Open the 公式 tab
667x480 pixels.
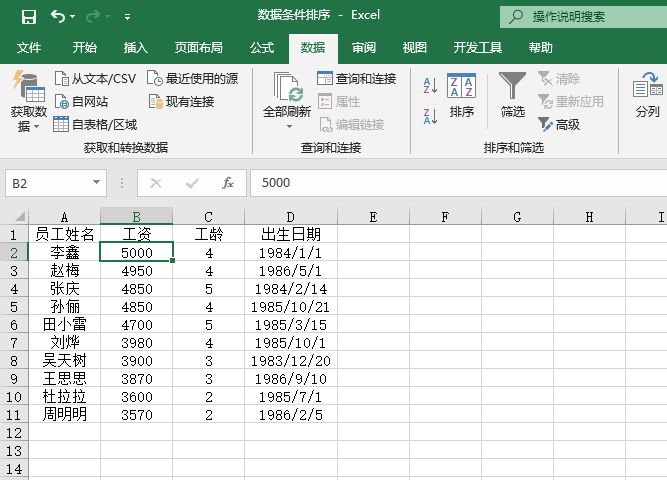tap(262, 48)
